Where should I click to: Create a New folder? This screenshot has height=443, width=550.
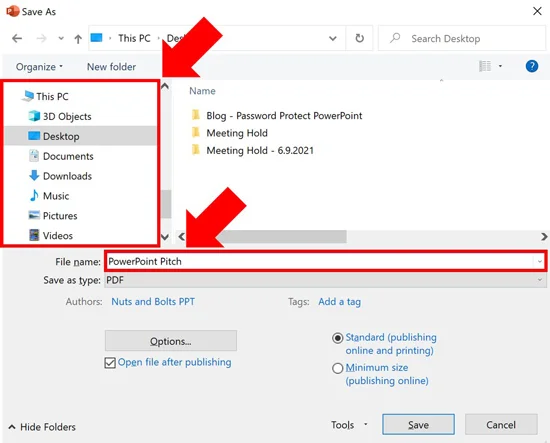(x=111, y=67)
